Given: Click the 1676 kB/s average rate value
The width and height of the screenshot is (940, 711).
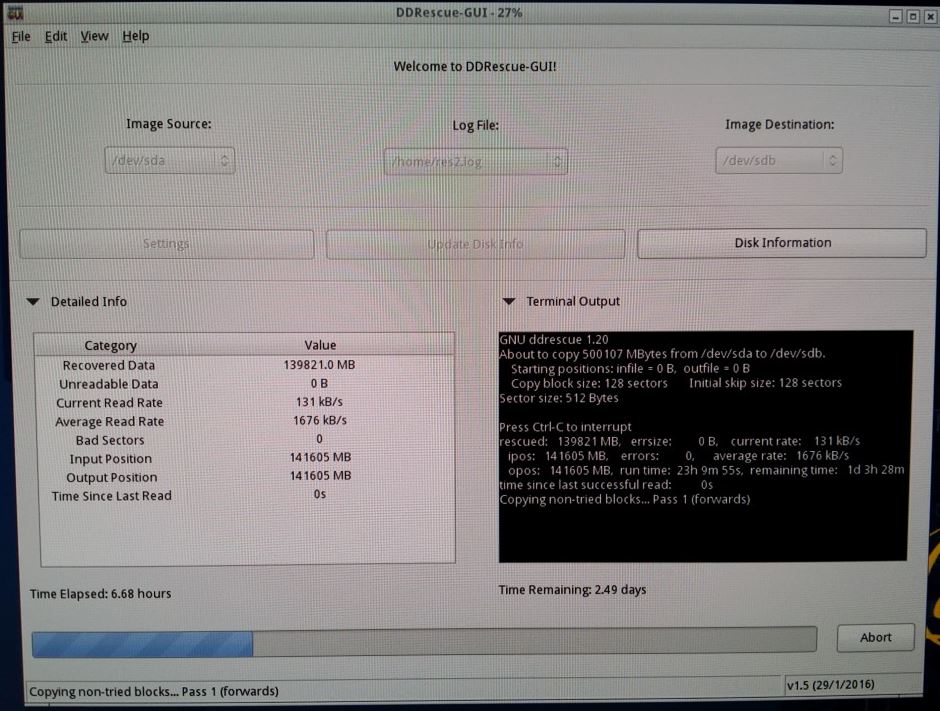Looking at the screenshot, I should tap(320, 420).
